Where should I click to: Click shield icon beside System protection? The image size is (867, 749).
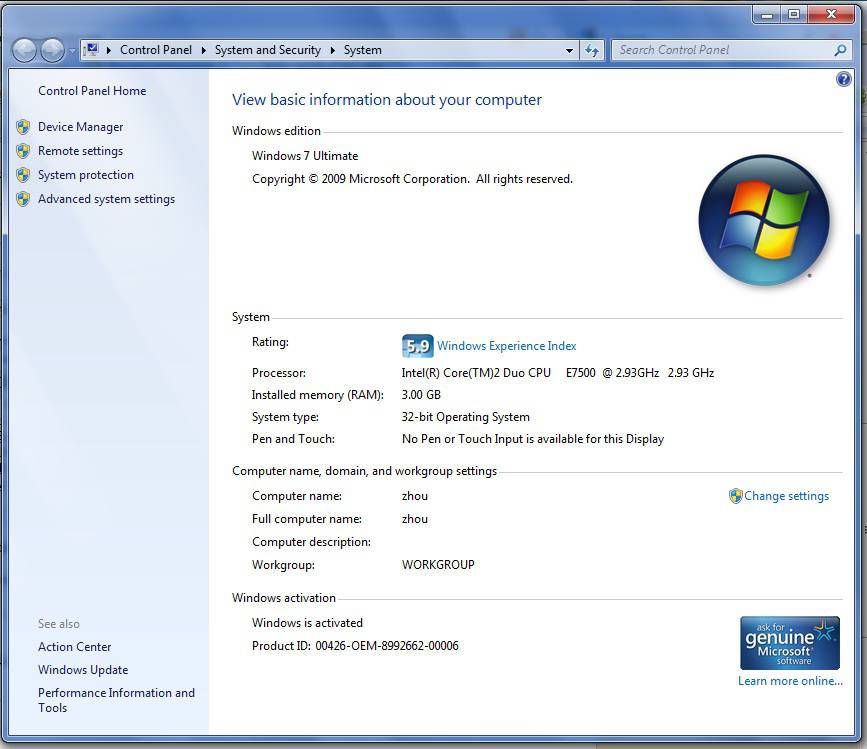[23, 175]
